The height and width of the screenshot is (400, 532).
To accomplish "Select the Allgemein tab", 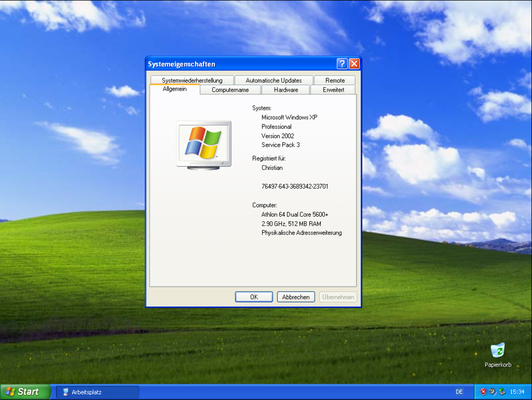I will pyautogui.click(x=174, y=89).
